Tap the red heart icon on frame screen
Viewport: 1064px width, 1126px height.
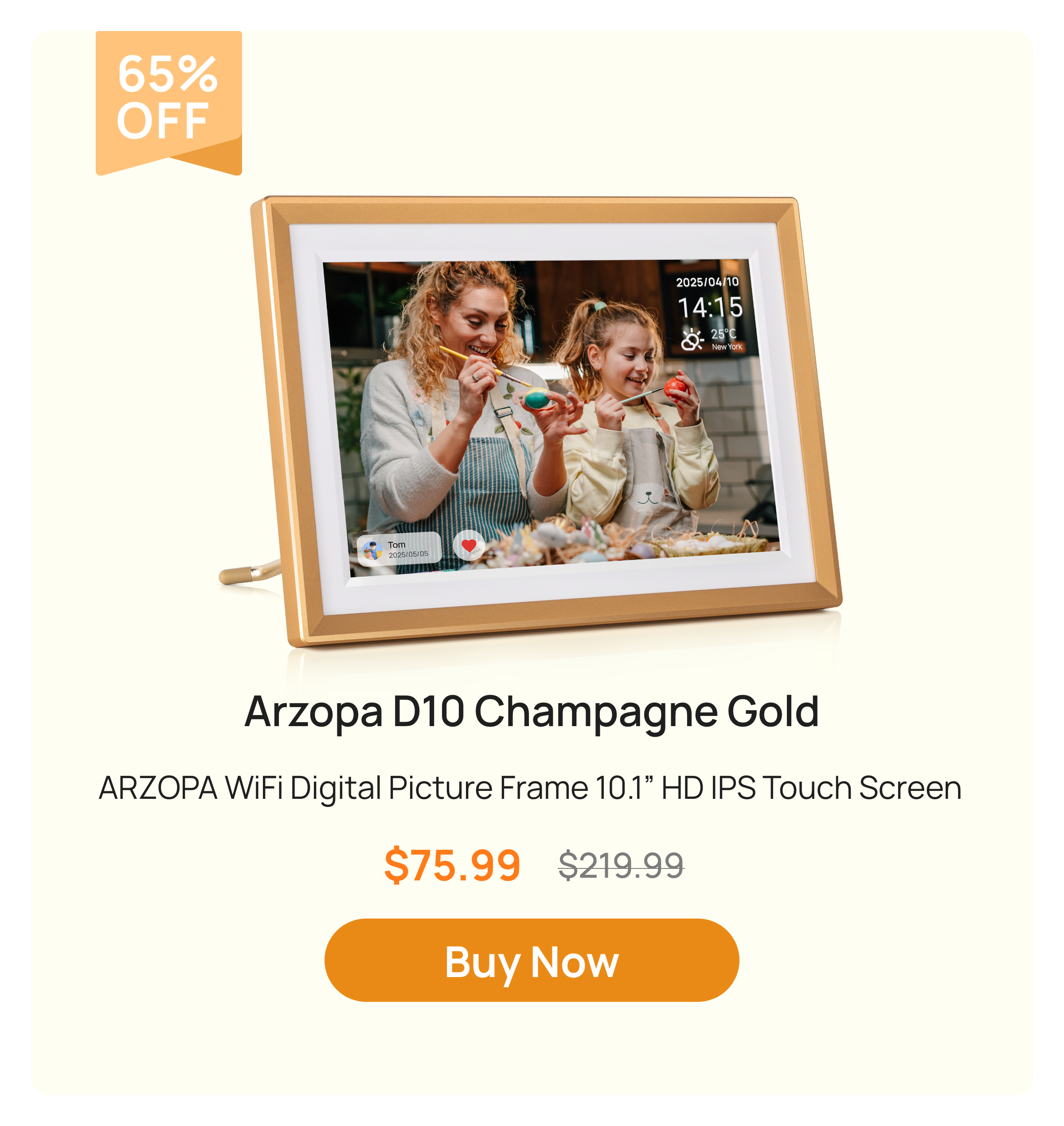[469, 545]
